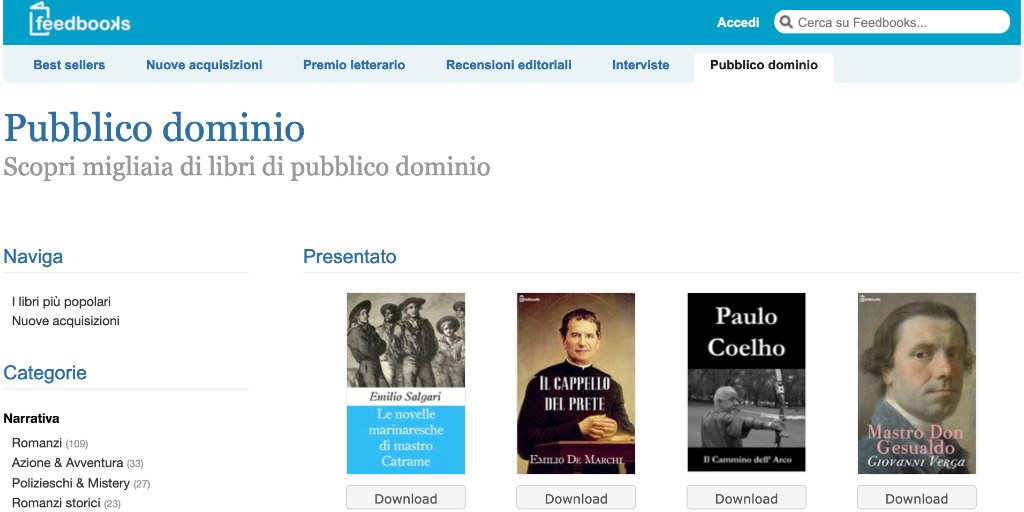1024x512 pixels.
Task: Open the Nuove acquisizioni tab
Action: [204, 65]
